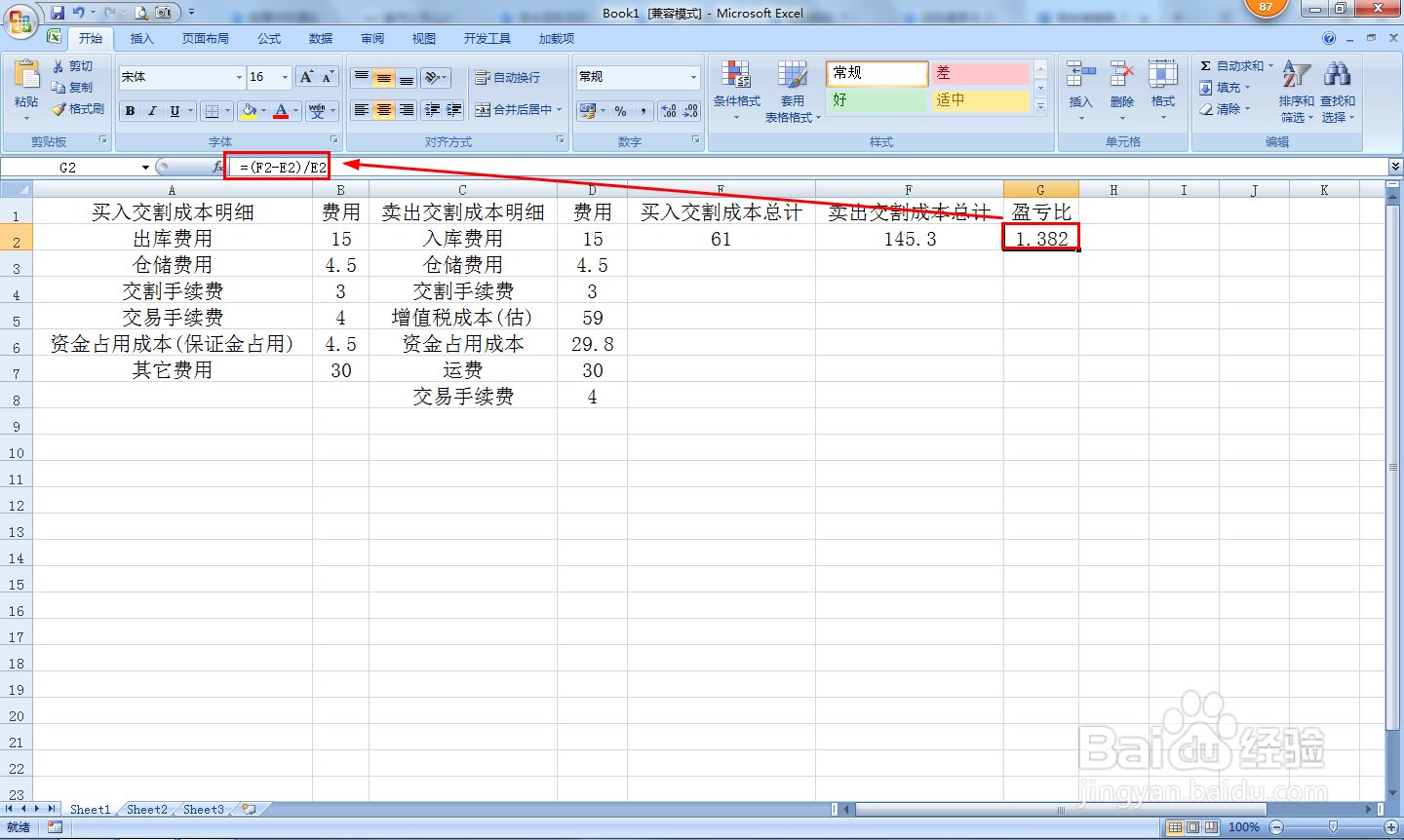Toggle italic formatting
This screenshot has height=840, width=1404.
152,111
